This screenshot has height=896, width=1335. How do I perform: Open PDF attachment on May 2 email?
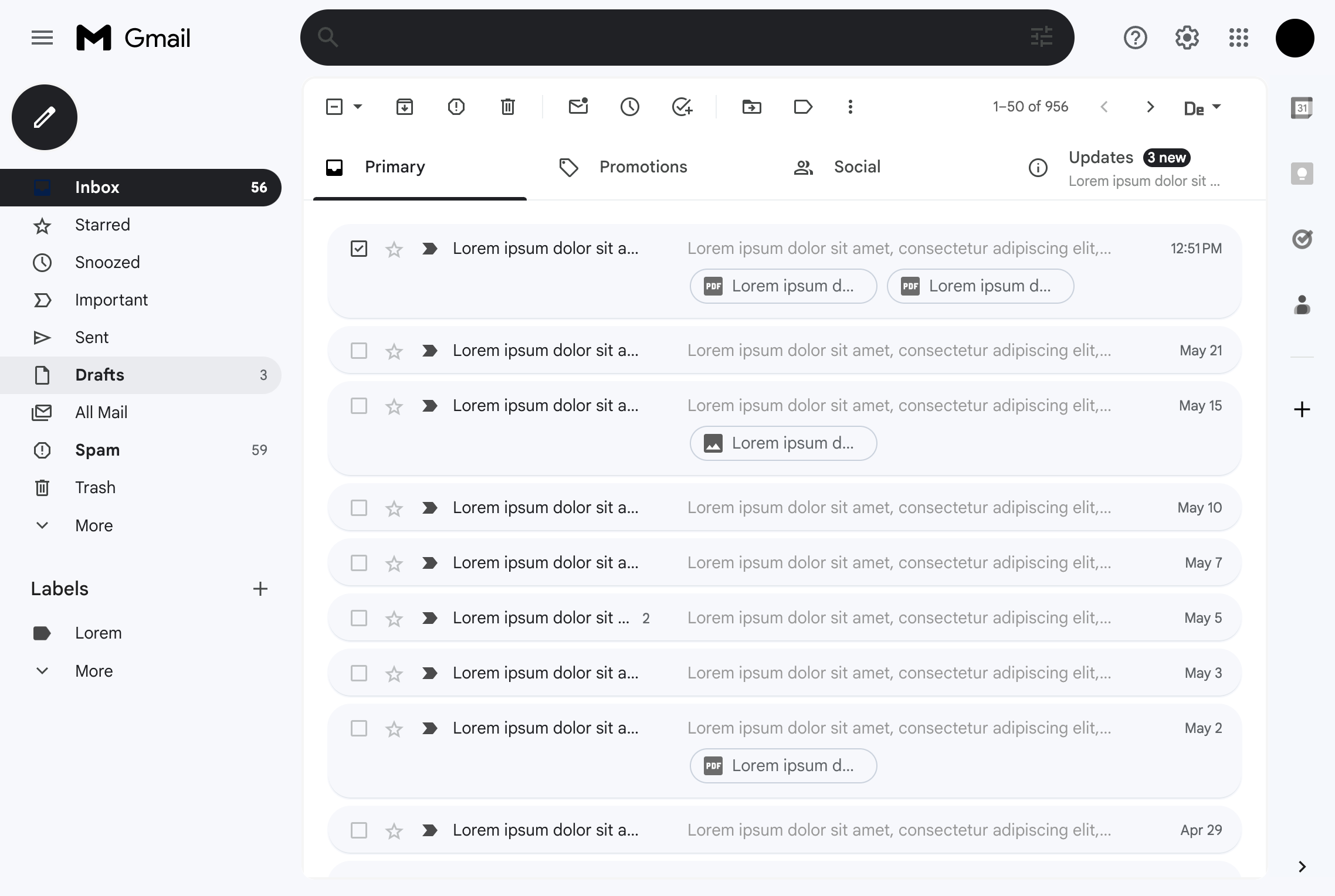(x=783, y=765)
